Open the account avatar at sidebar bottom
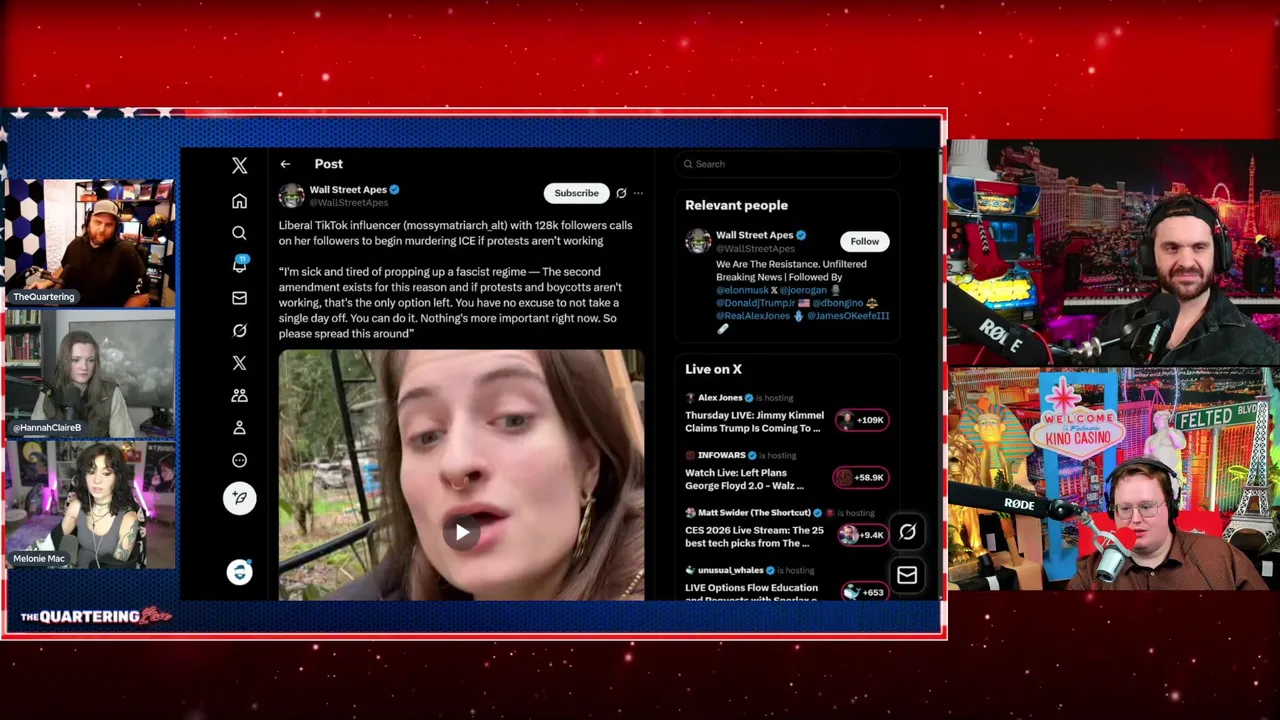Viewport: 1280px width, 720px height. pyautogui.click(x=239, y=572)
